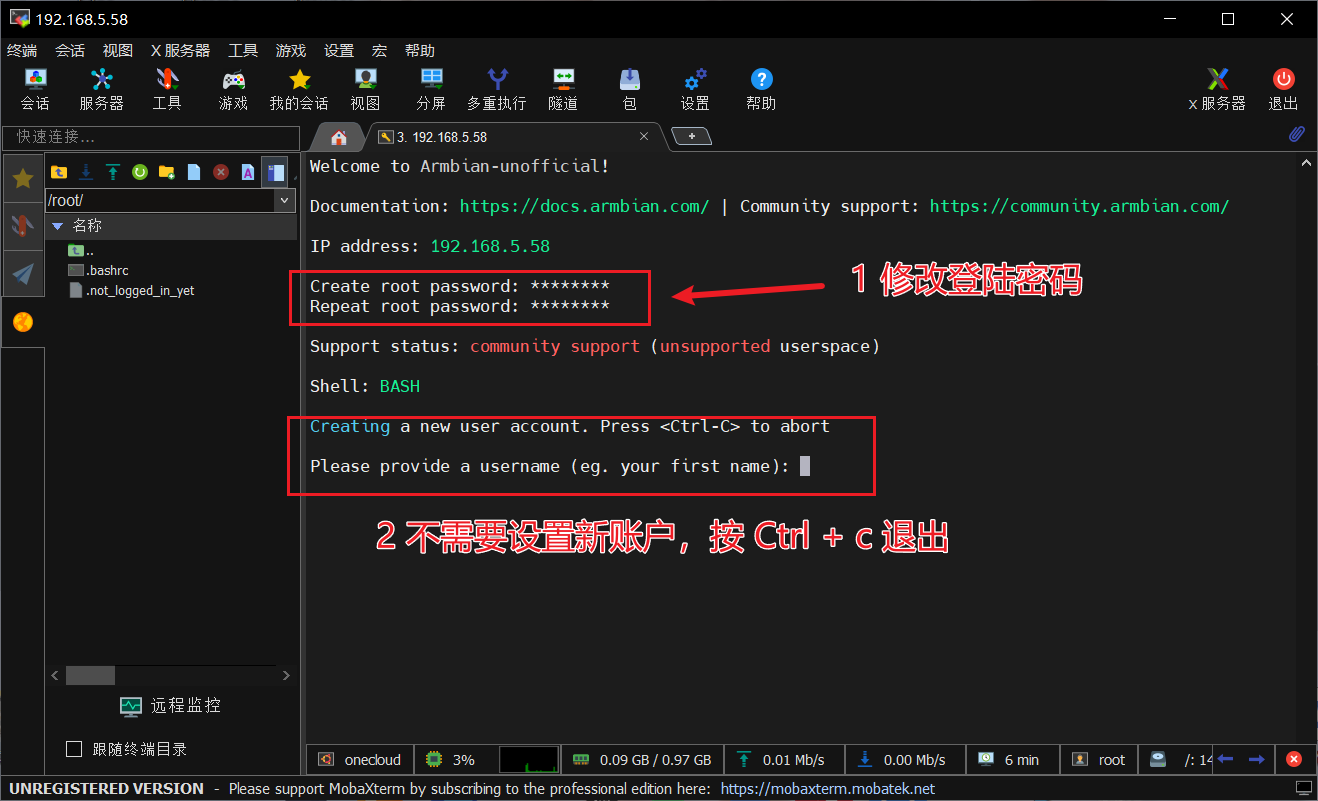Open the 包 packages icon

click(x=629, y=89)
